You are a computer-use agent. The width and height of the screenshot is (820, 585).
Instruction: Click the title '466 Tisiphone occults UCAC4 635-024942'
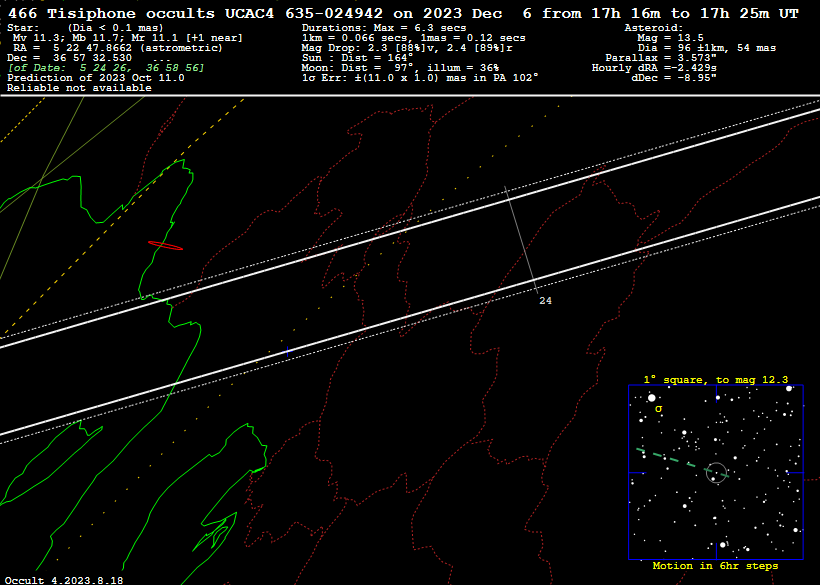click(x=195, y=14)
